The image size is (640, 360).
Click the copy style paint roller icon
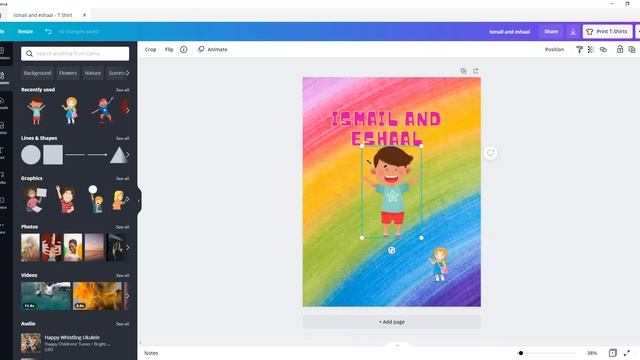click(579, 49)
